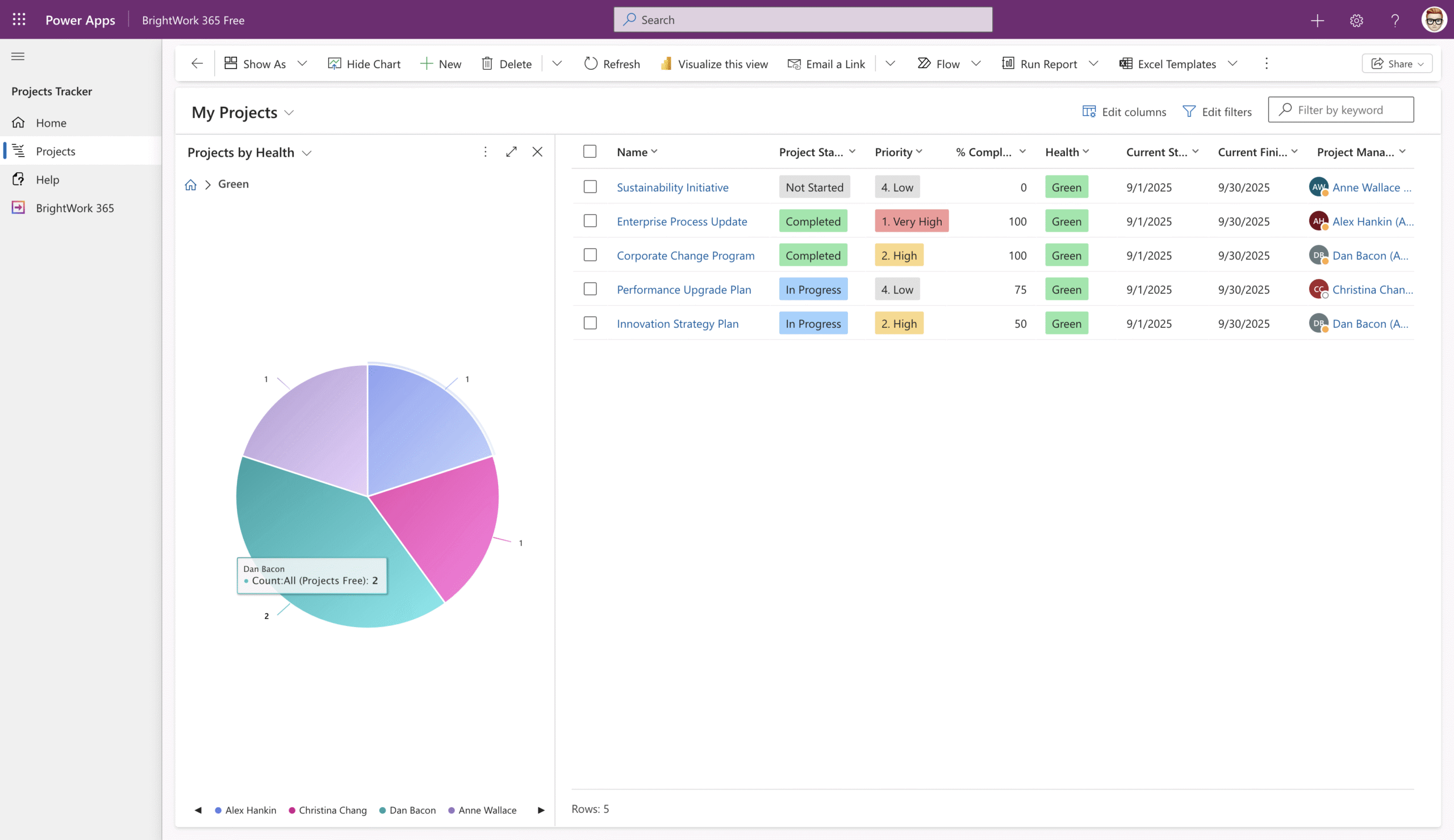Open the Edit filters funnel icon

(1189, 111)
